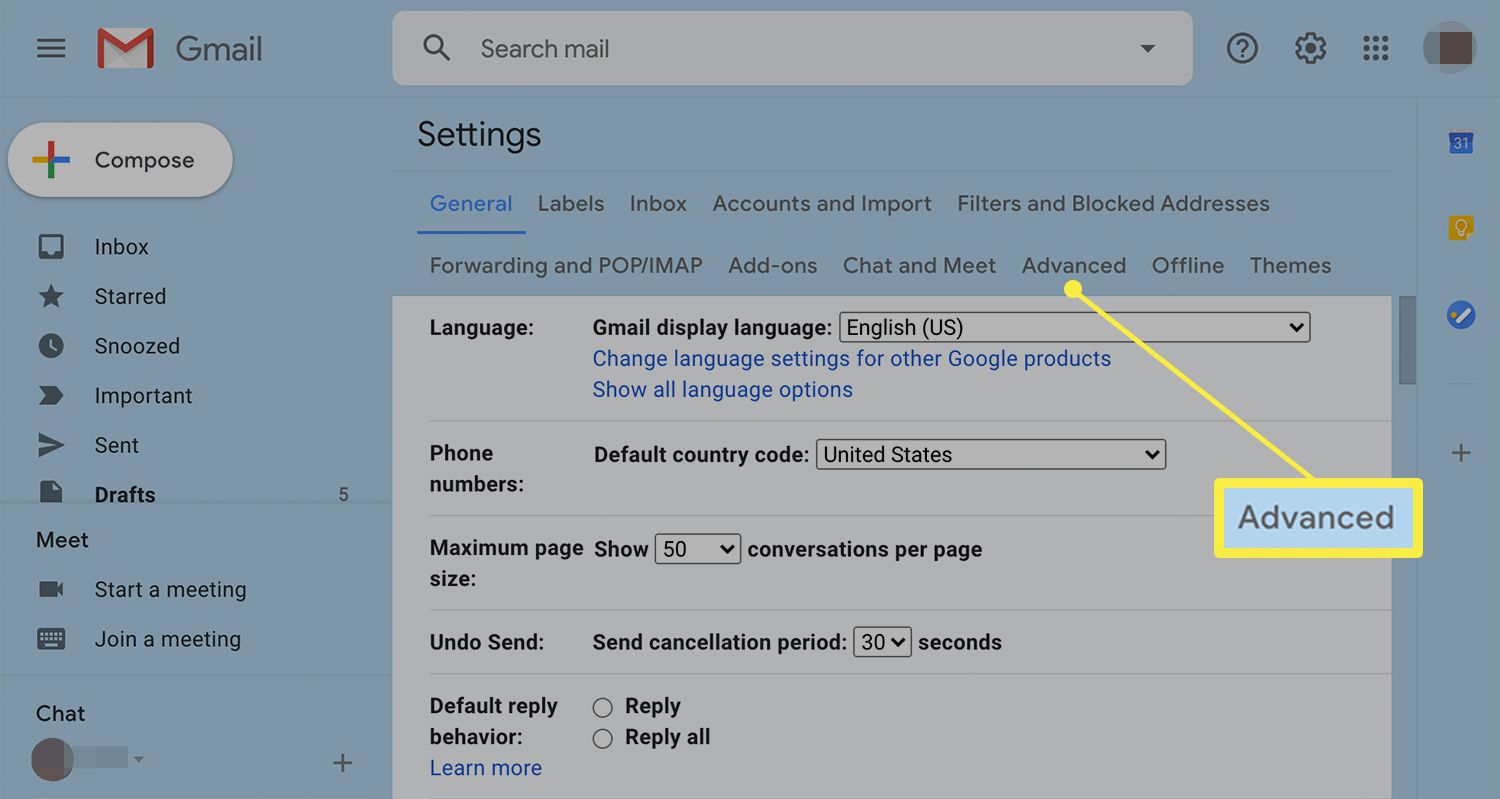This screenshot has width=1500, height=799.
Task: Start a new chat plus icon
Action: [342, 764]
